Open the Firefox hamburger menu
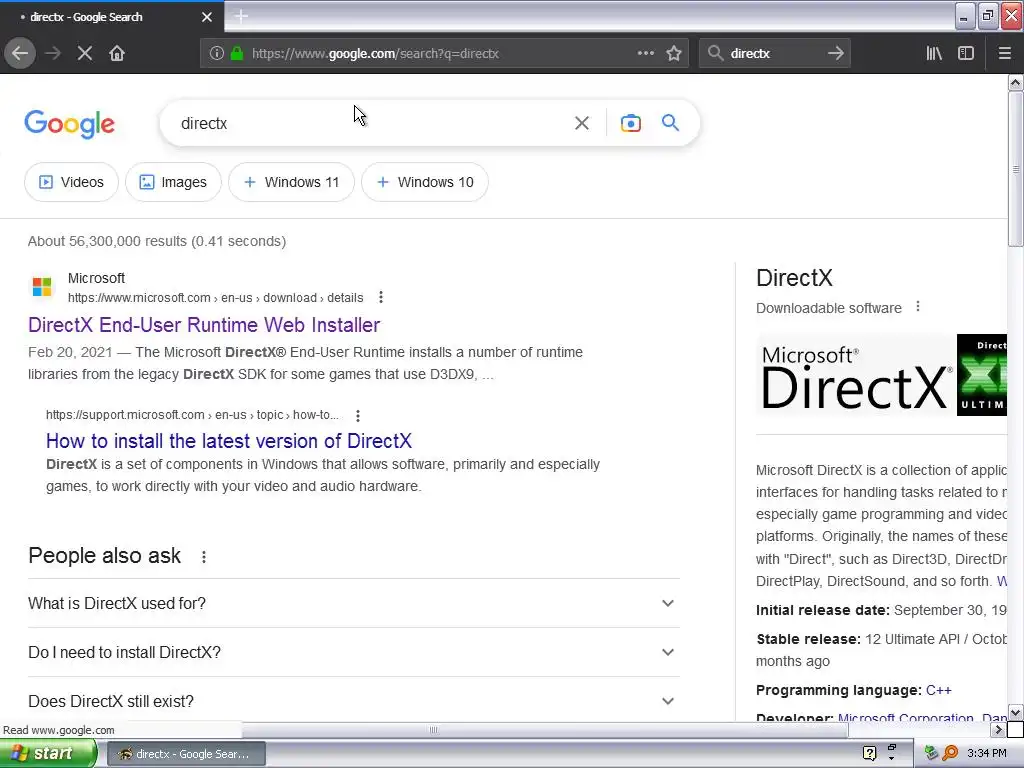This screenshot has width=1024, height=768. pos(1004,53)
